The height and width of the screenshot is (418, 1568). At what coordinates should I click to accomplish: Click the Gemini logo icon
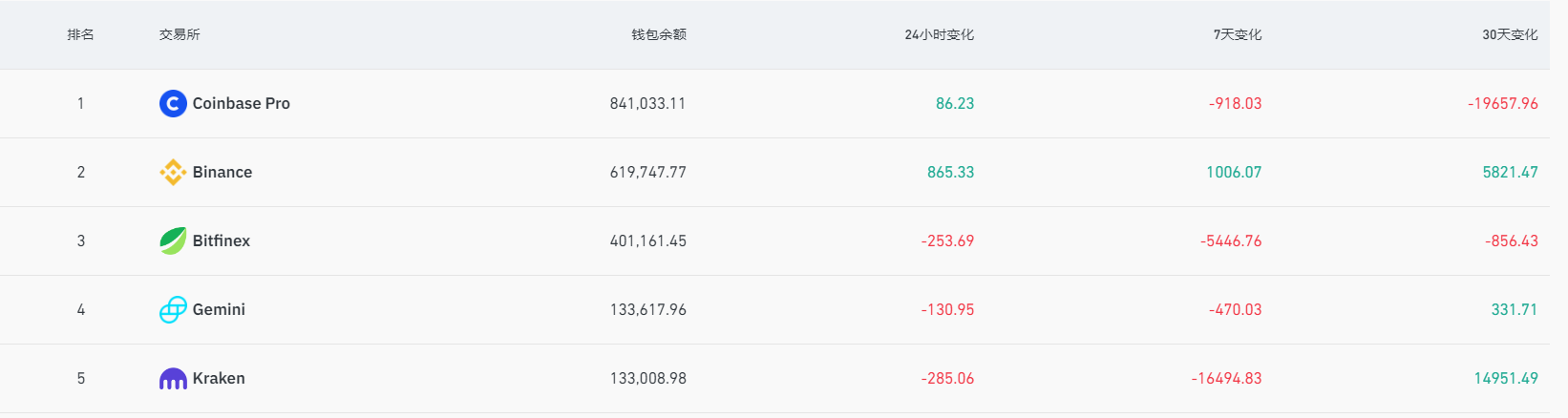tap(173, 309)
